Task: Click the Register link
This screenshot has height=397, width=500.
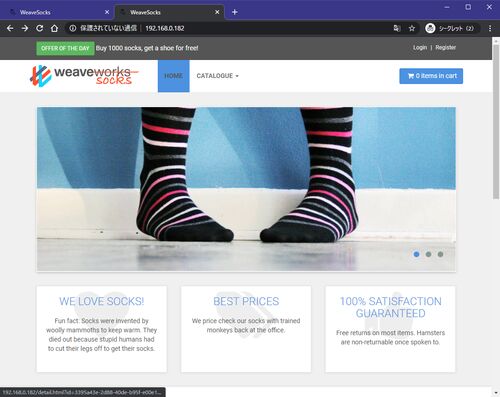Action: coord(445,48)
